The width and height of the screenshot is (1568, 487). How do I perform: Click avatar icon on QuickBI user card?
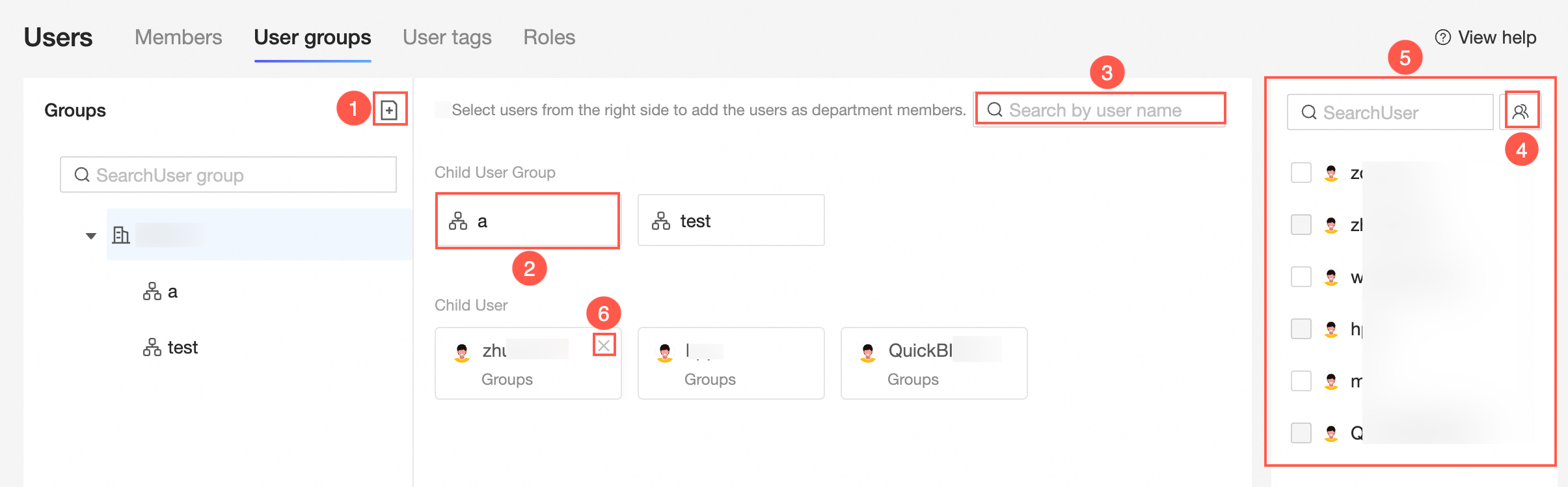(x=868, y=352)
